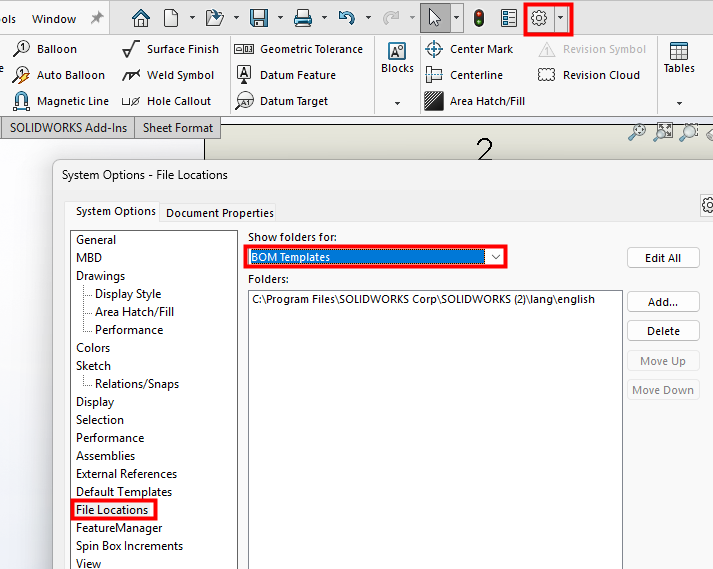713x569 pixels.
Task: Expand the Select tool dropdown arrow
Action: pos(457,18)
